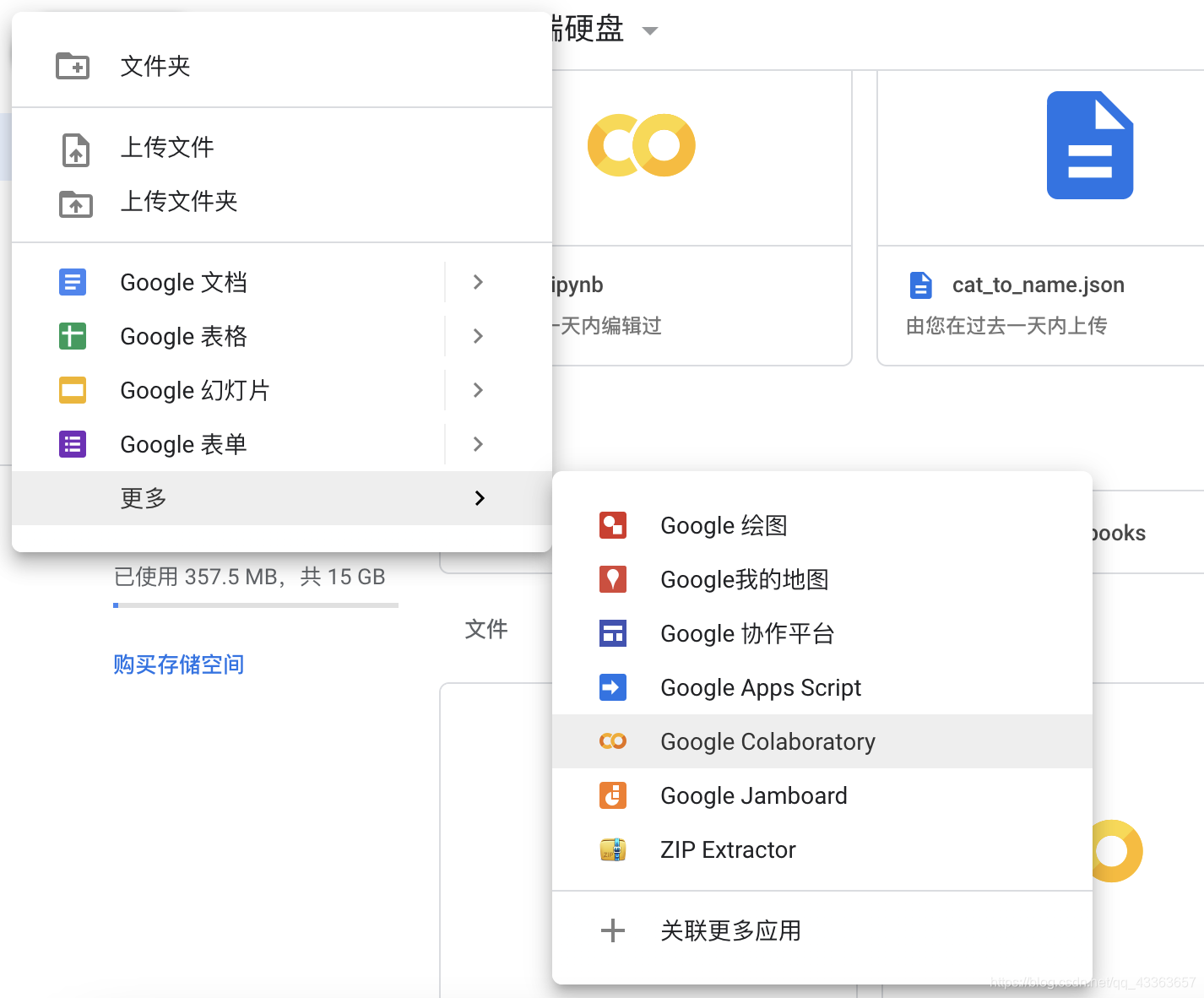Click the upload folder icon
1204x998 pixels.
click(76, 203)
